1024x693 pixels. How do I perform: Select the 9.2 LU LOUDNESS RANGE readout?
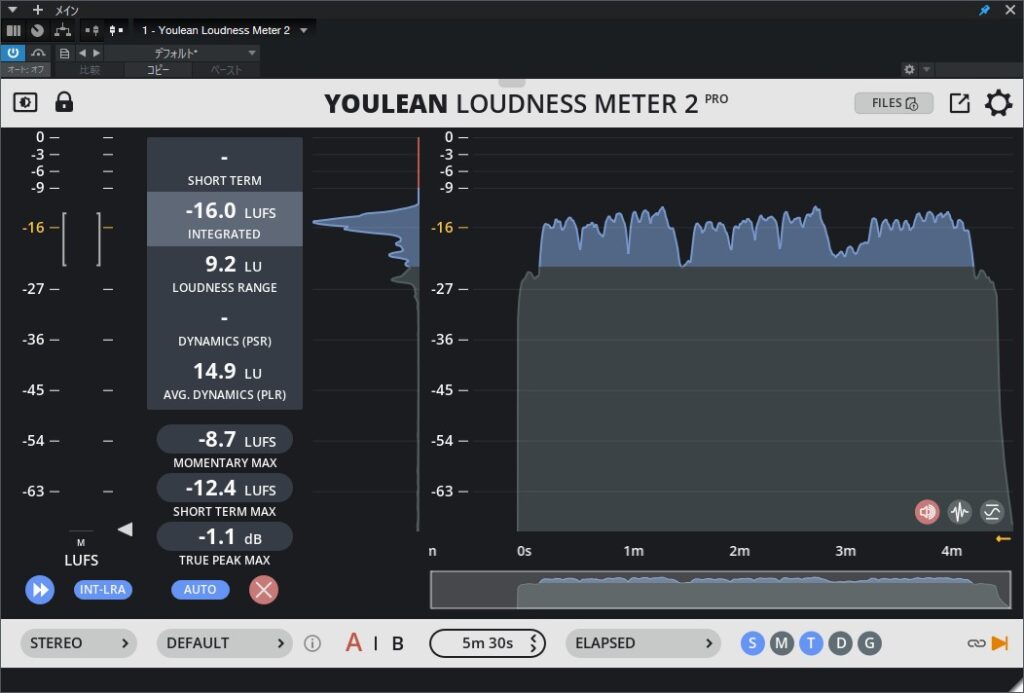[225, 273]
